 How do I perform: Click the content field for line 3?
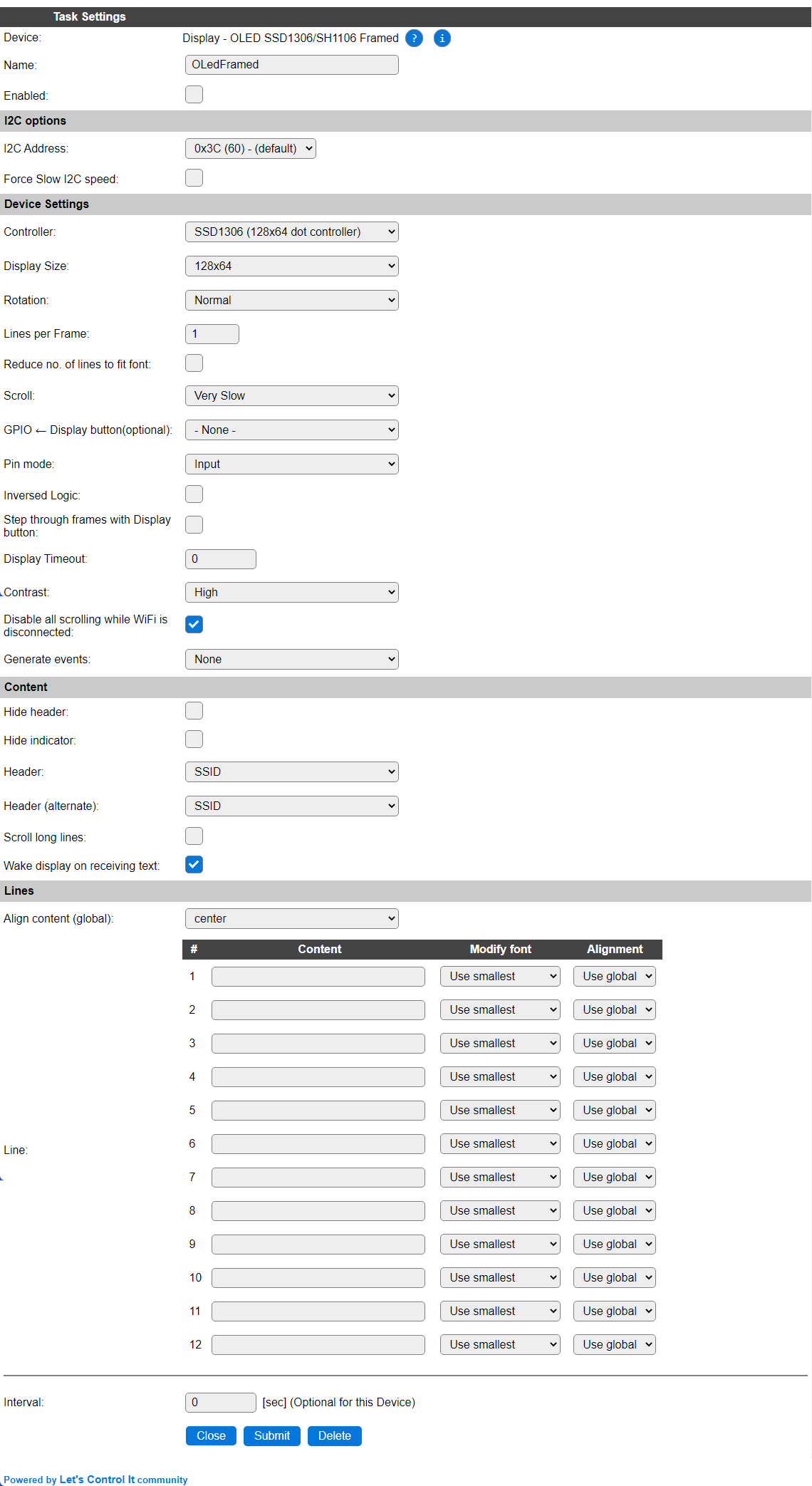click(x=318, y=1043)
